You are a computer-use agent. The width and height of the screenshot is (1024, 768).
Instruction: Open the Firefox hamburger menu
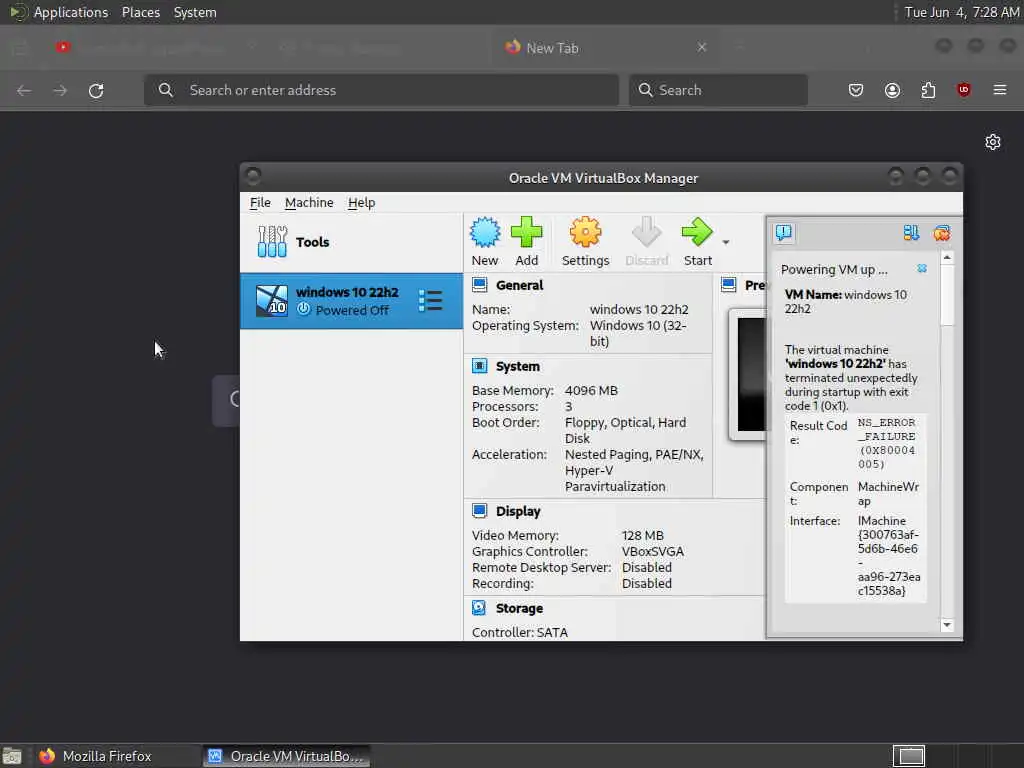1000,90
